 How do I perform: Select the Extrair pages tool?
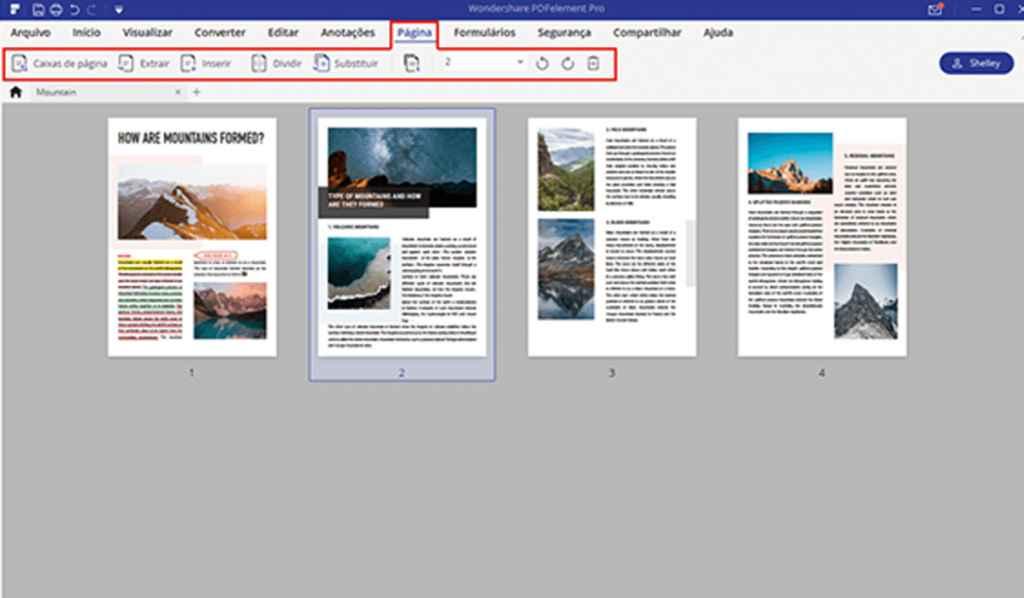point(144,63)
